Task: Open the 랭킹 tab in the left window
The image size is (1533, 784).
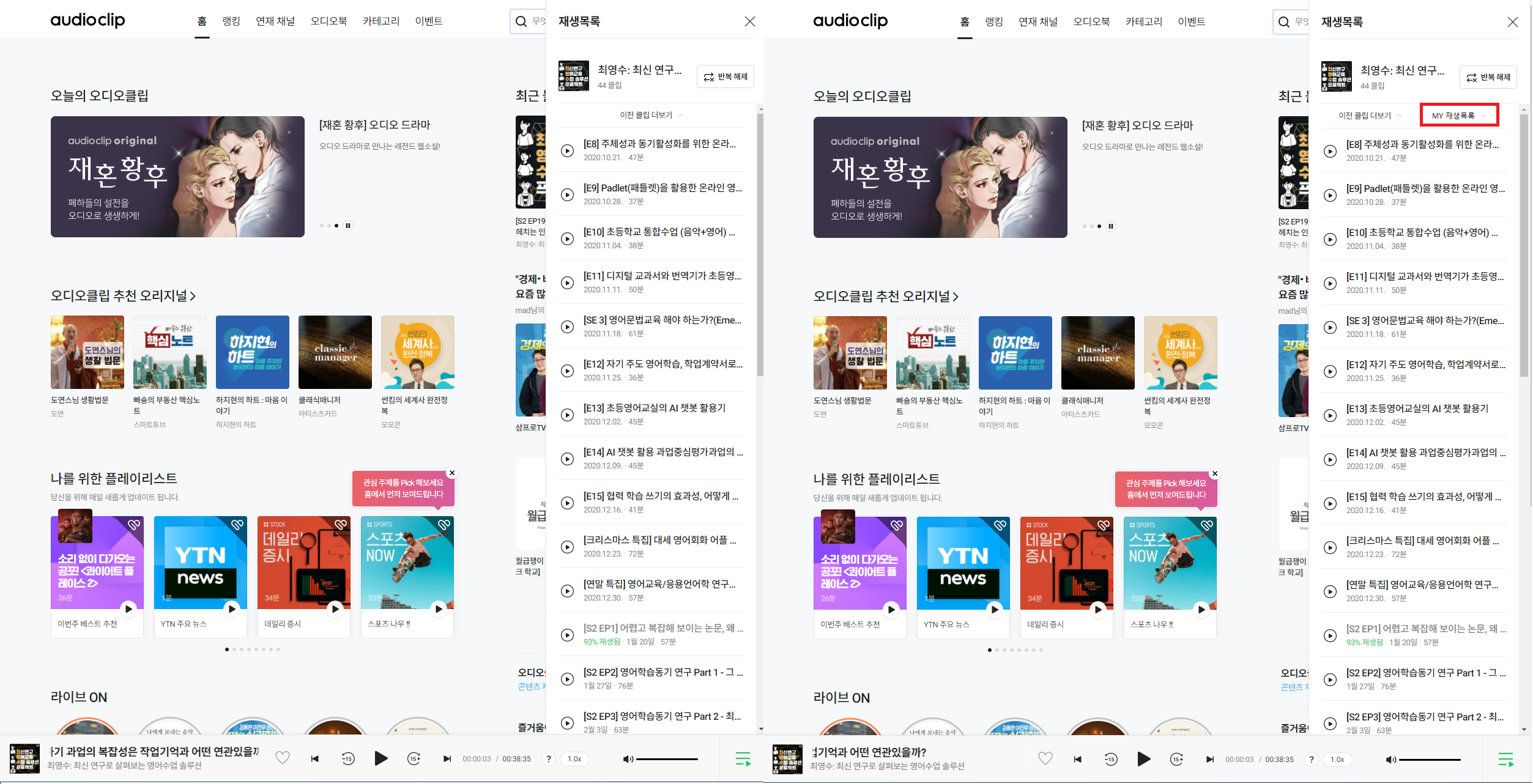Action: coord(231,21)
